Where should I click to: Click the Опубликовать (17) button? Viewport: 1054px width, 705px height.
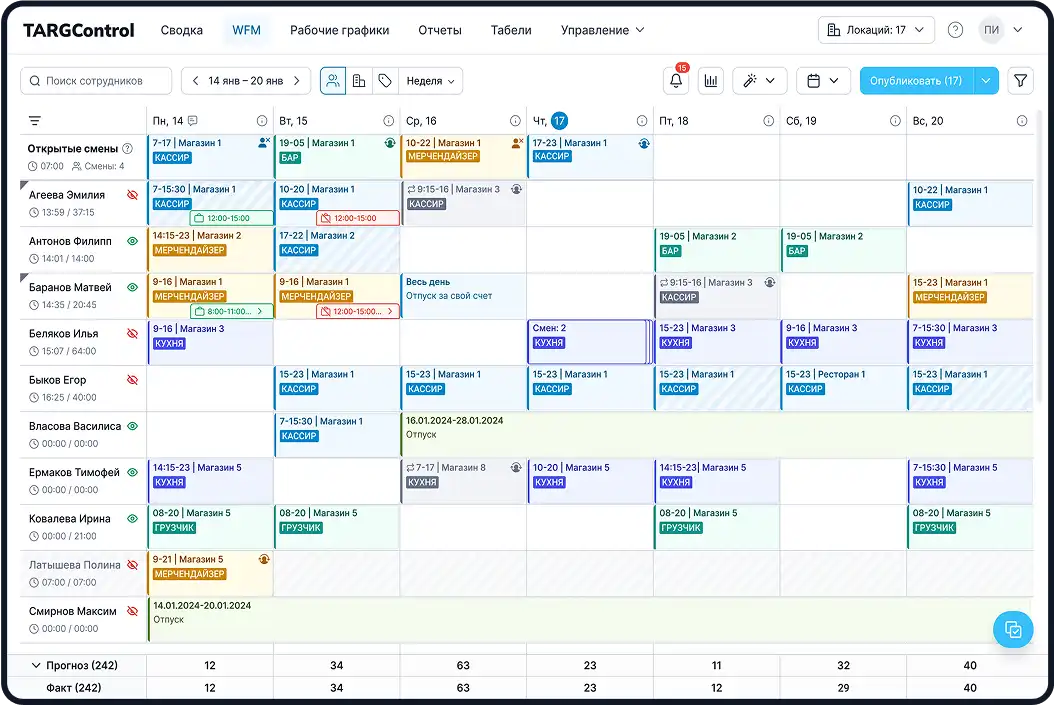pos(916,81)
